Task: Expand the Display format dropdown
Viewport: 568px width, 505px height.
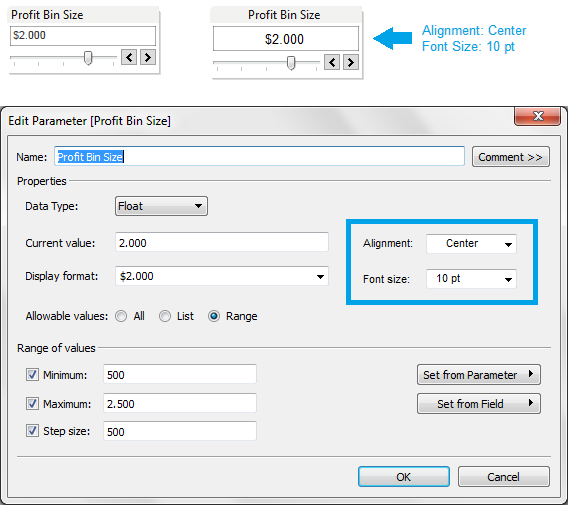Action: (222, 276)
